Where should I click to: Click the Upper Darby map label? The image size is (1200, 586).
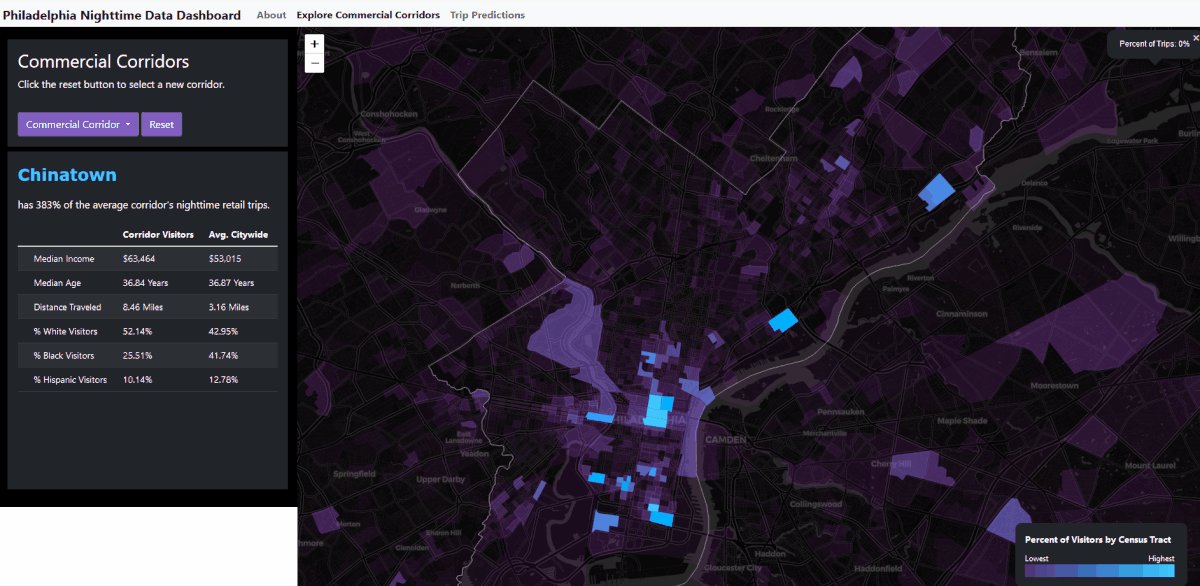click(441, 479)
